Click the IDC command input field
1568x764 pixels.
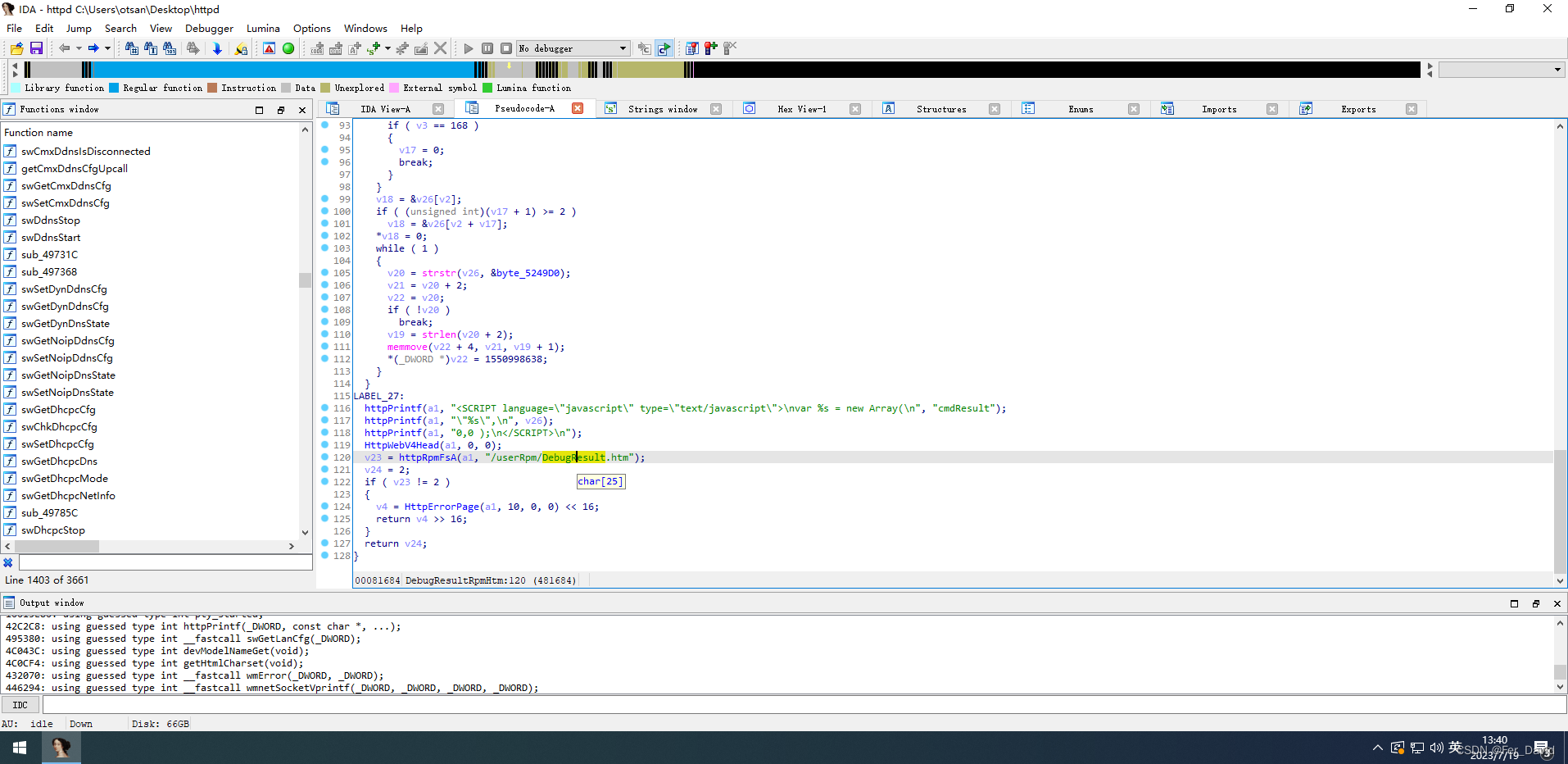804,705
